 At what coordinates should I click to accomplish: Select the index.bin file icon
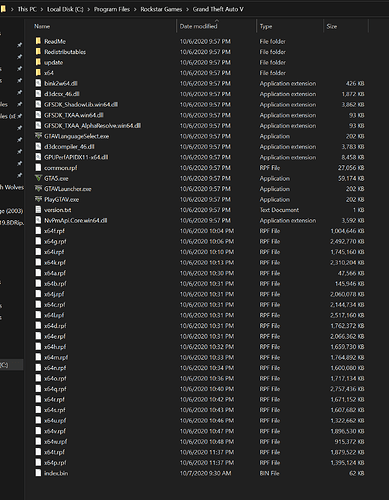(x=38, y=473)
